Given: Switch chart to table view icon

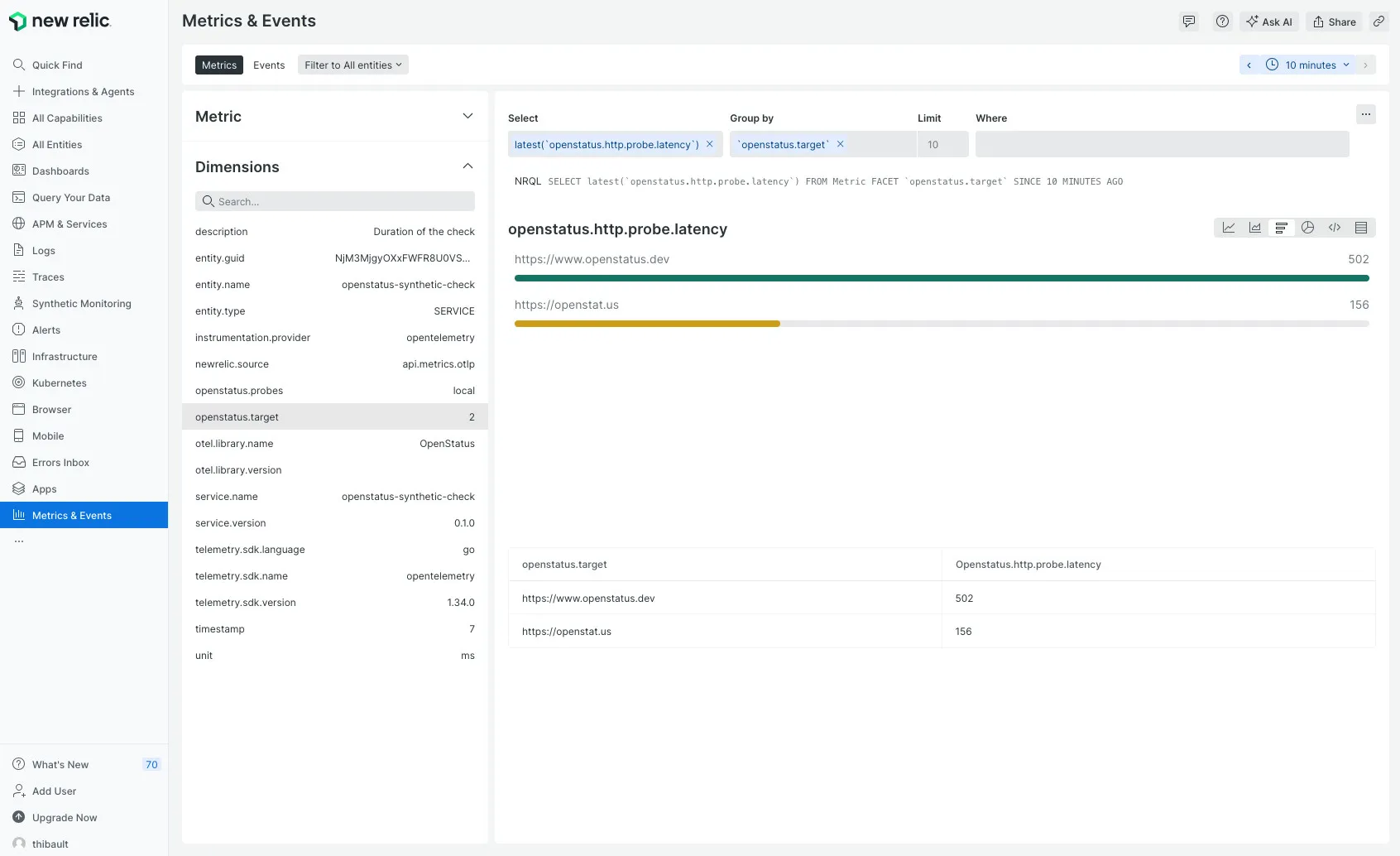Looking at the screenshot, I should (x=1361, y=228).
